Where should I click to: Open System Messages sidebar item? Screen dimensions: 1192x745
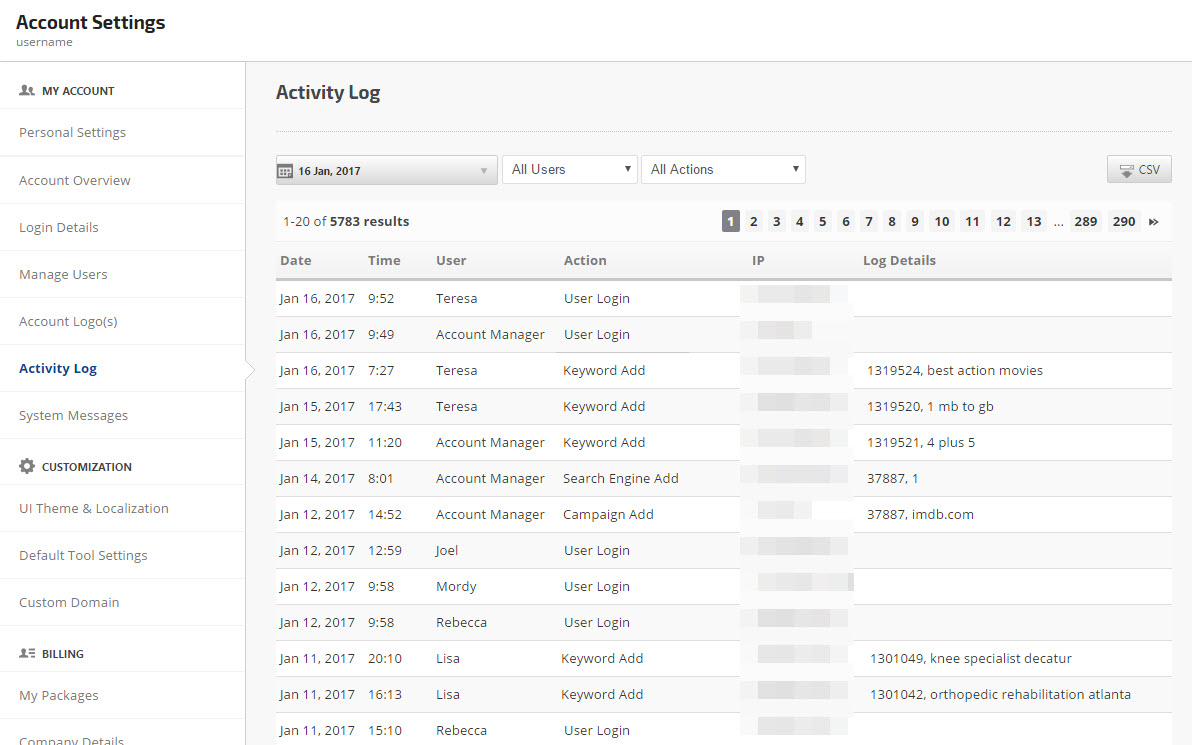tap(73, 416)
